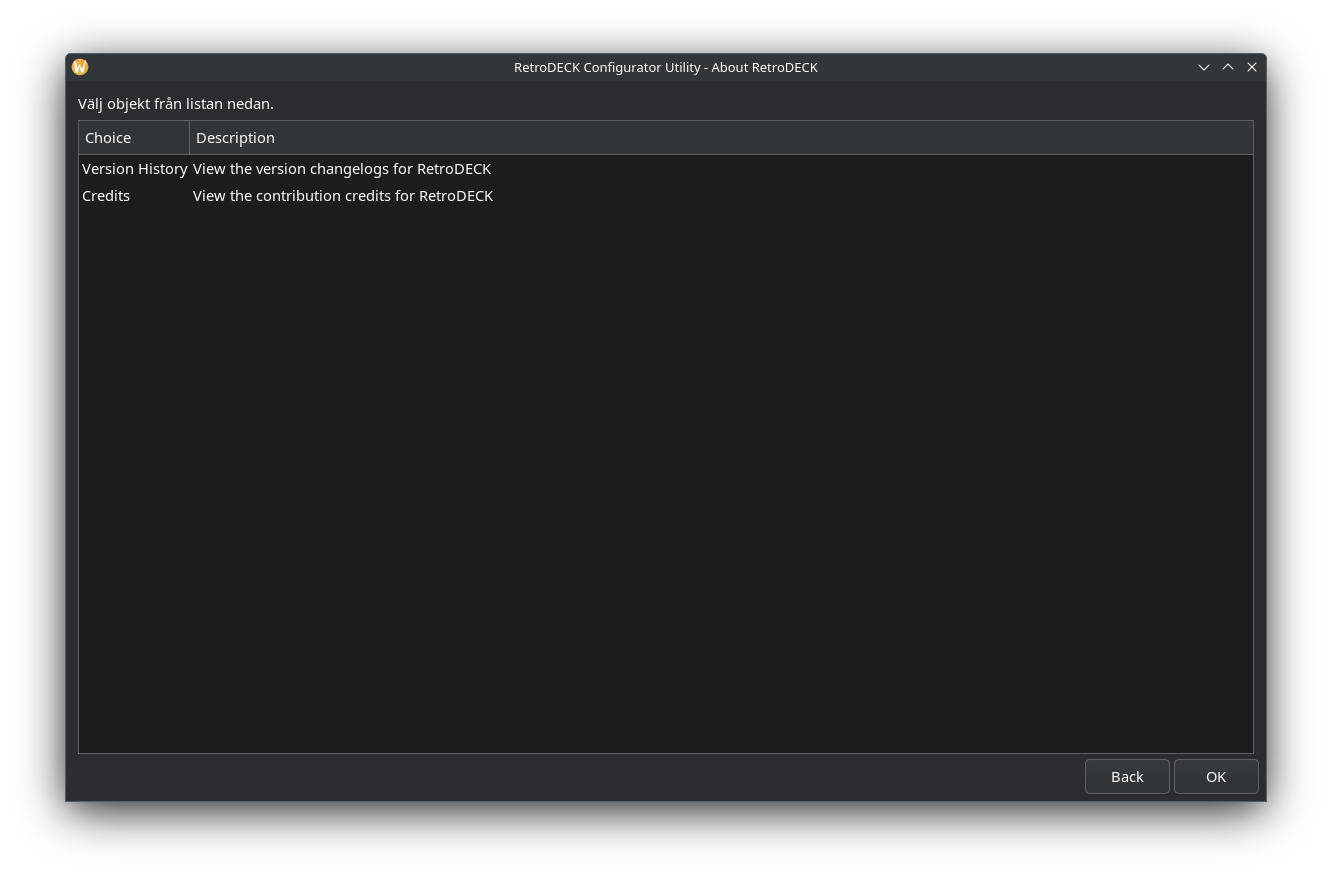
Task: Maximize the About RetroDECK window
Action: point(1228,67)
